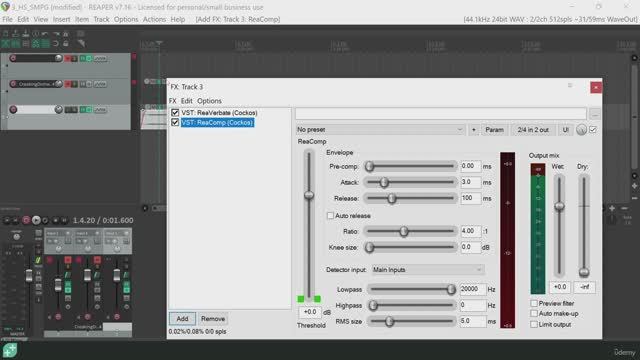
Task: Click the RMS size slider handle
Action: (x=389, y=322)
